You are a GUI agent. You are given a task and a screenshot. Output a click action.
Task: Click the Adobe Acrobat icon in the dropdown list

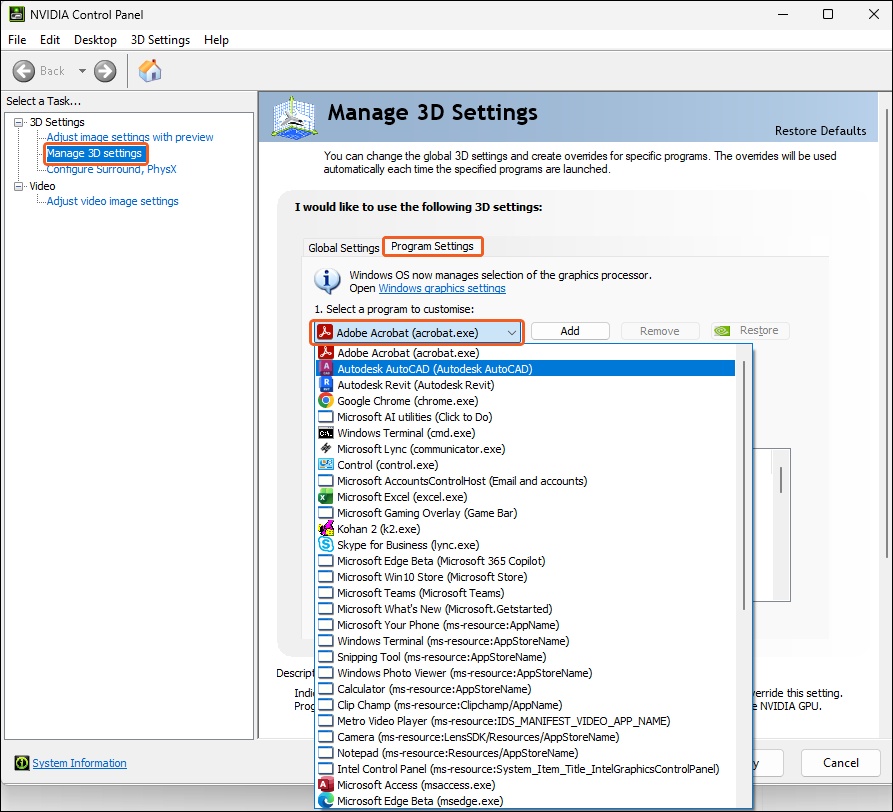326,352
